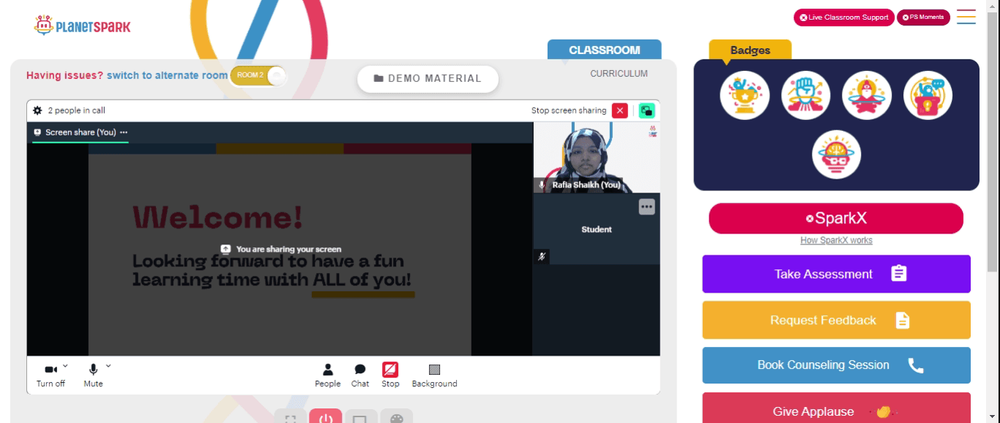The height and width of the screenshot is (423, 1000).
Task: Open the People panel
Action: pos(328,375)
